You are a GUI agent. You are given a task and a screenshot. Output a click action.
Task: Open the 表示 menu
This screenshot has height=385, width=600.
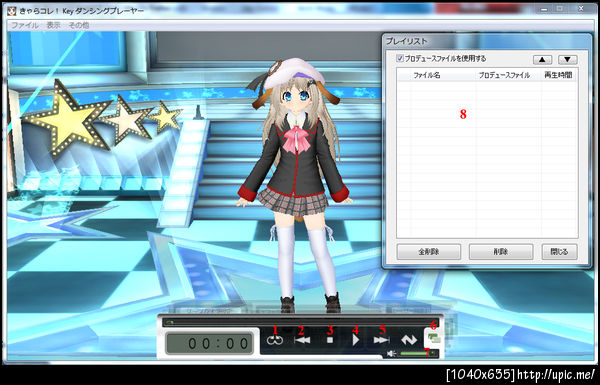[54, 25]
